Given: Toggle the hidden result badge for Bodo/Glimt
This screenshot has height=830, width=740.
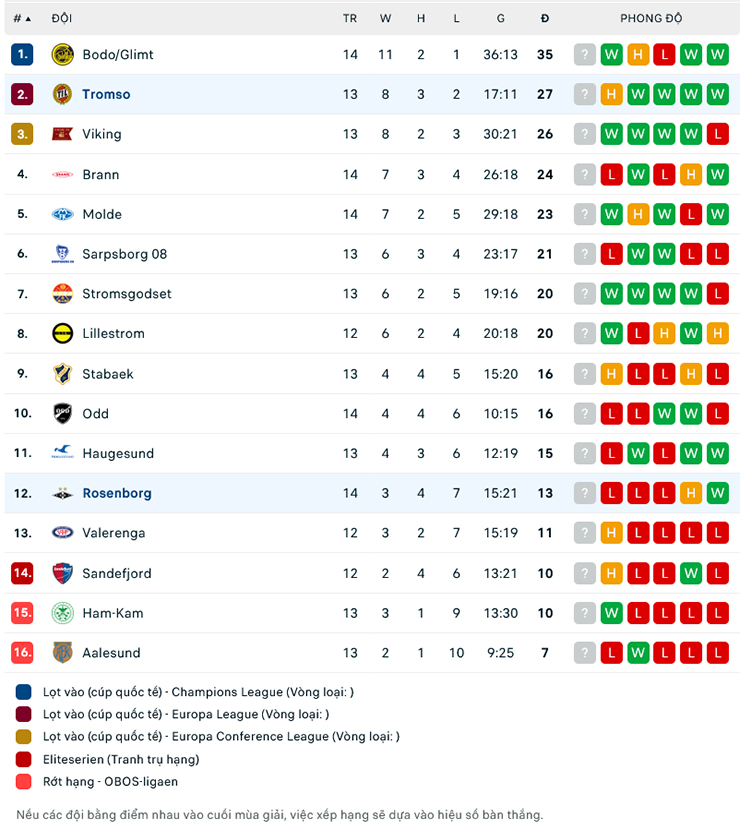Looking at the screenshot, I should coord(584,54).
